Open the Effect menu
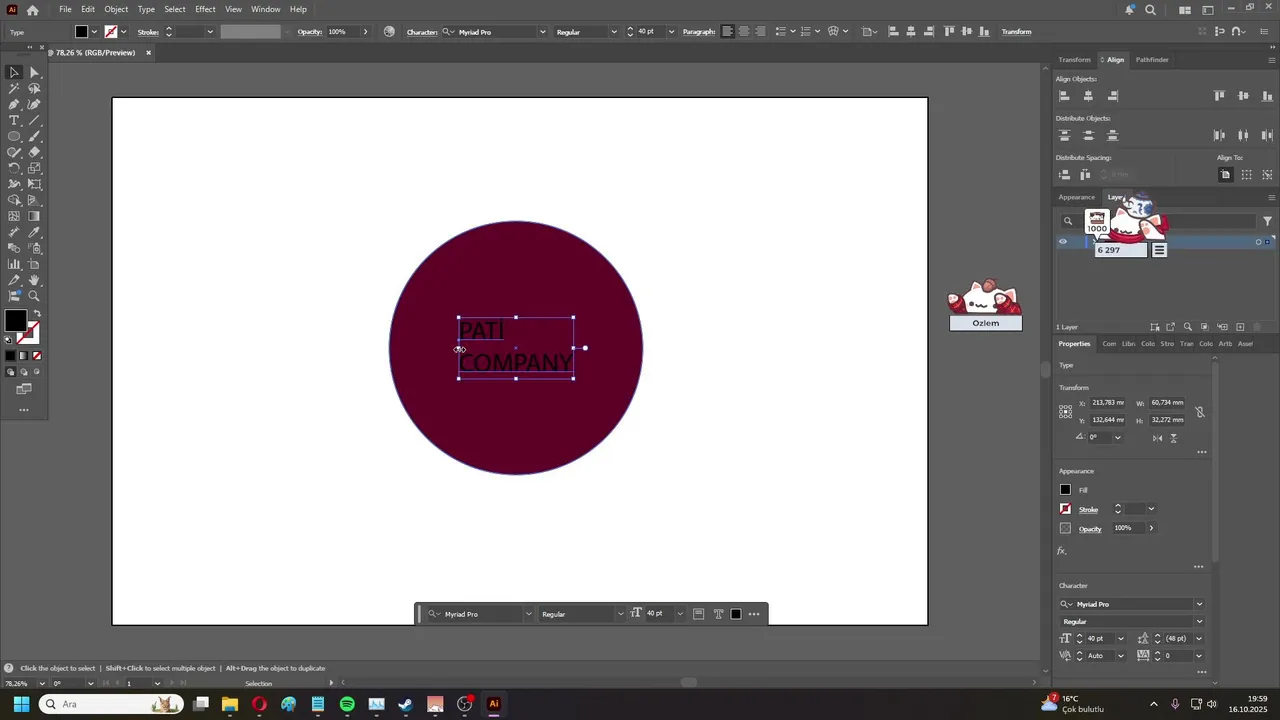1280x720 pixels. (205, 9)
